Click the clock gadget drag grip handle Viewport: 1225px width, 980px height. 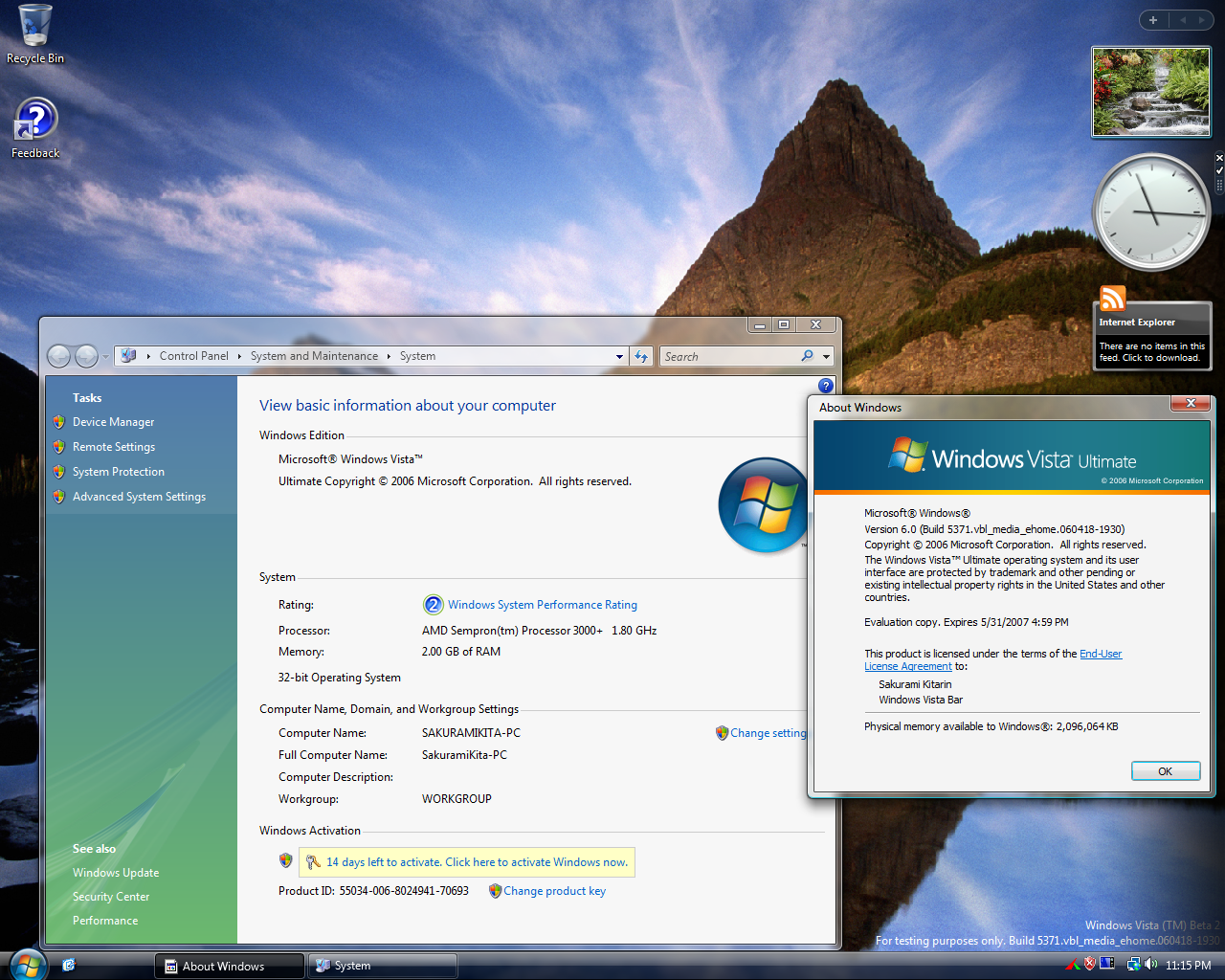tap(1219, 185)
